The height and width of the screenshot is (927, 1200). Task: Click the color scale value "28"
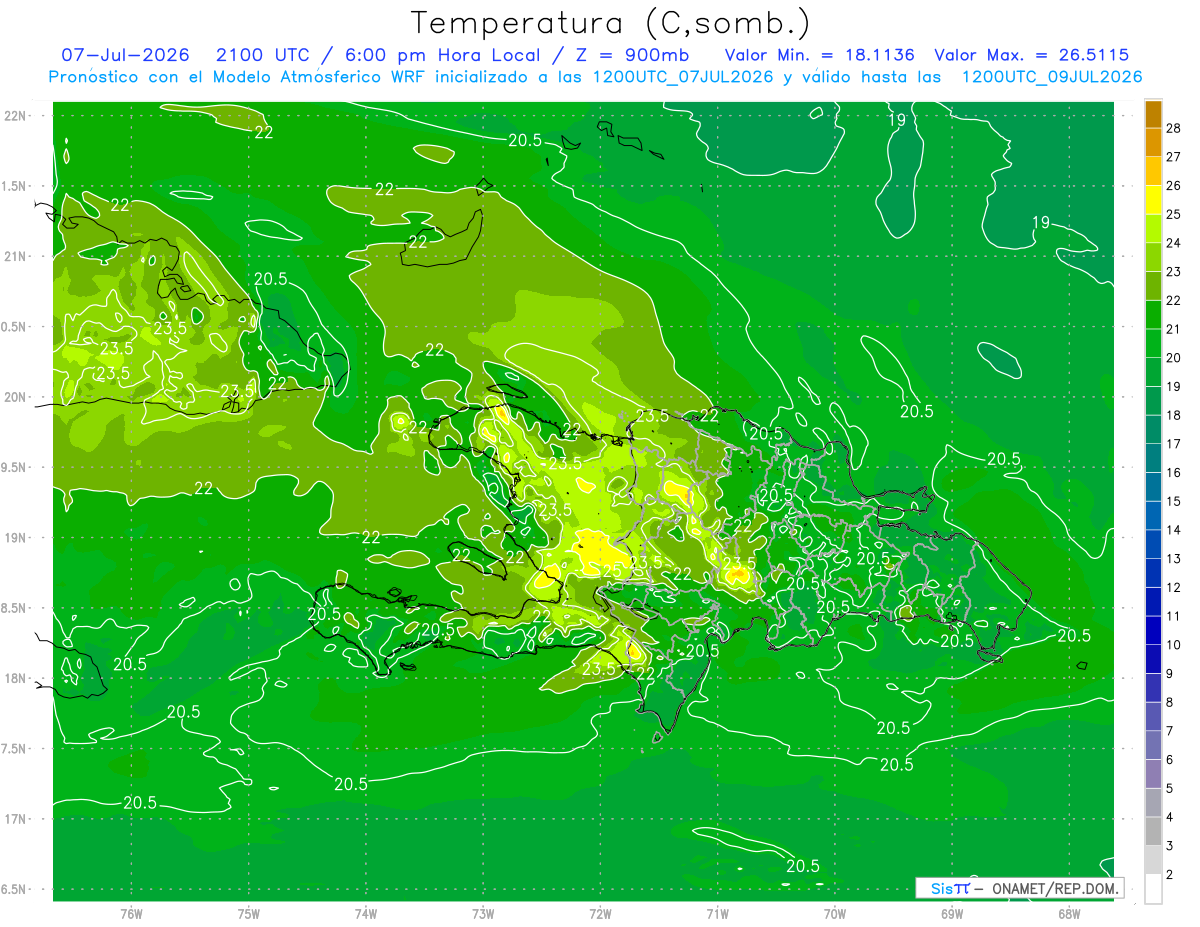[x=1173, y=128]
